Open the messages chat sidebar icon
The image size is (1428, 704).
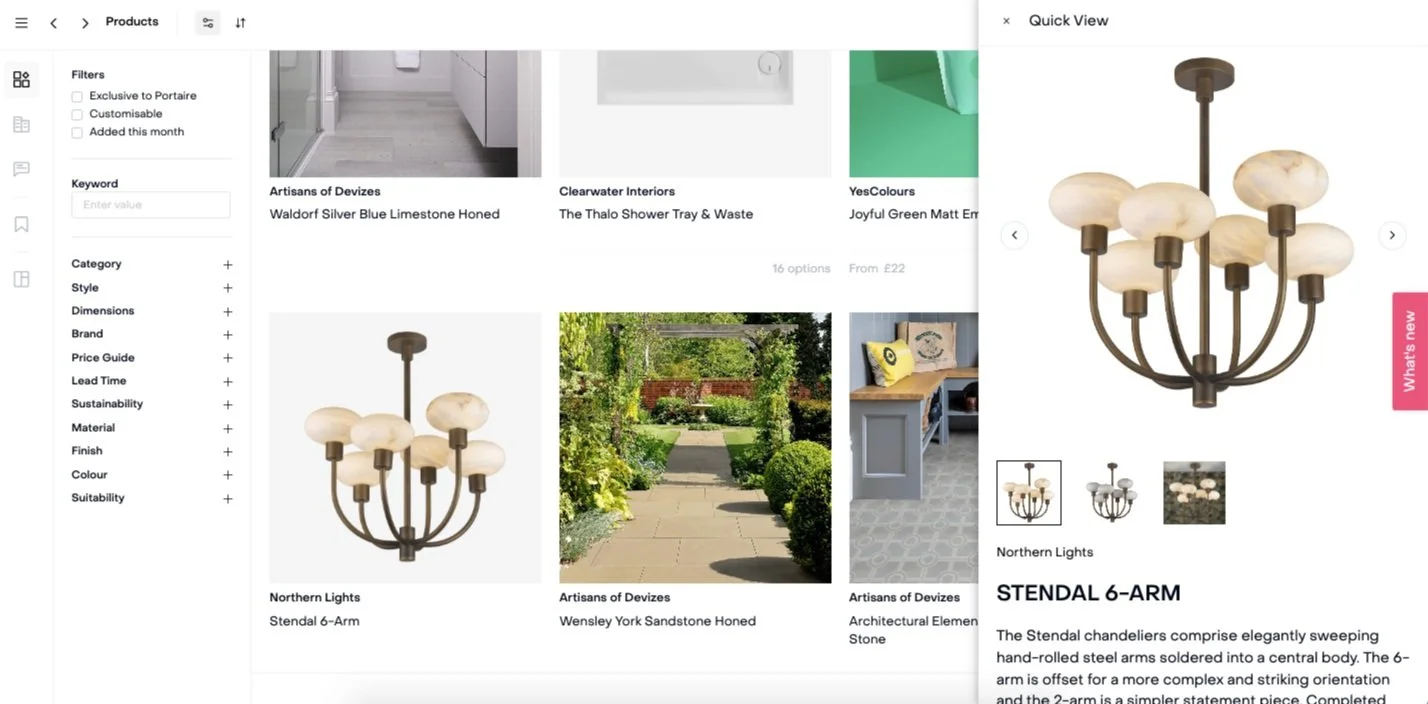21,169
